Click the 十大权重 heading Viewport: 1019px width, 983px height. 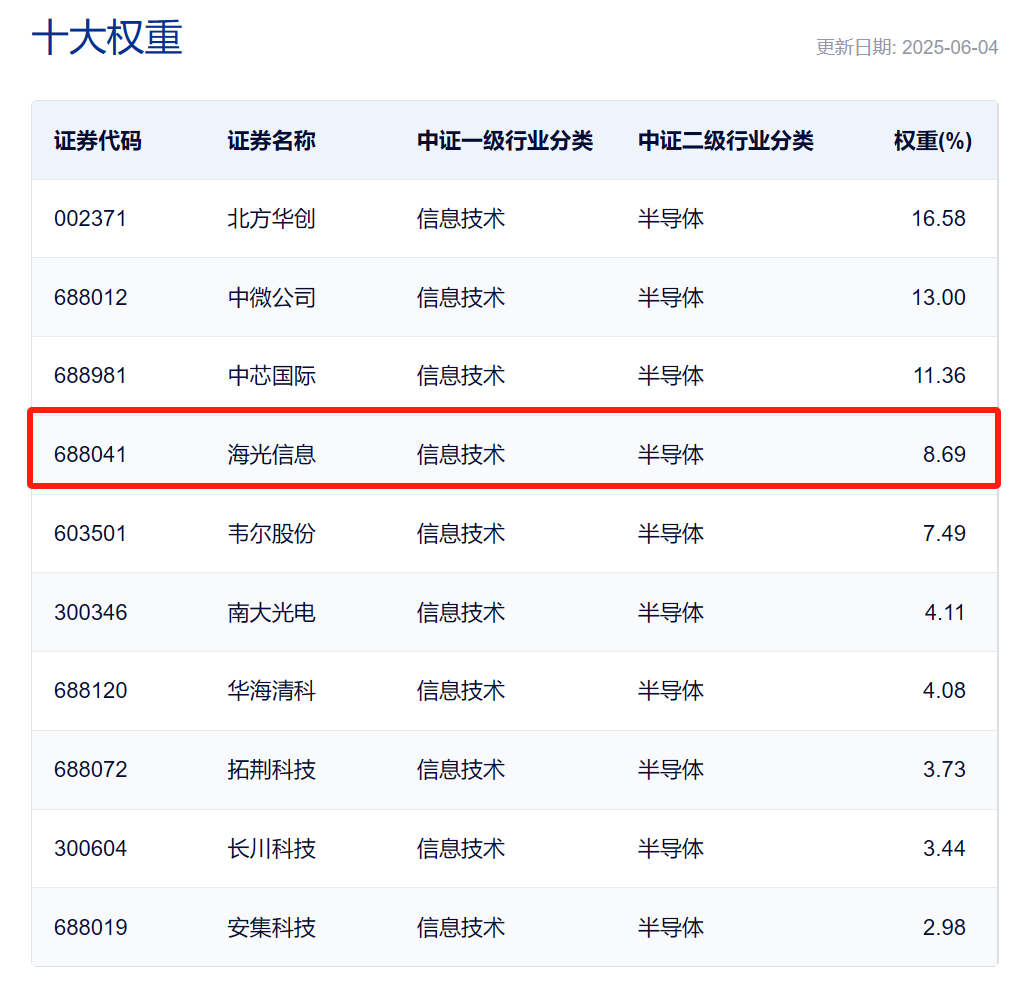click(107, 37)
